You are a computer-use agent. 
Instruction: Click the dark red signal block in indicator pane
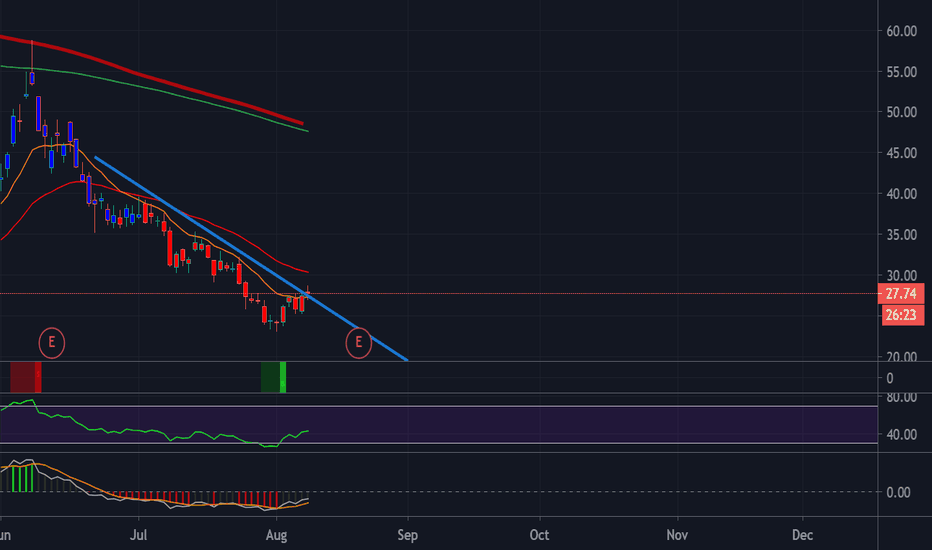tap(26, 377)
